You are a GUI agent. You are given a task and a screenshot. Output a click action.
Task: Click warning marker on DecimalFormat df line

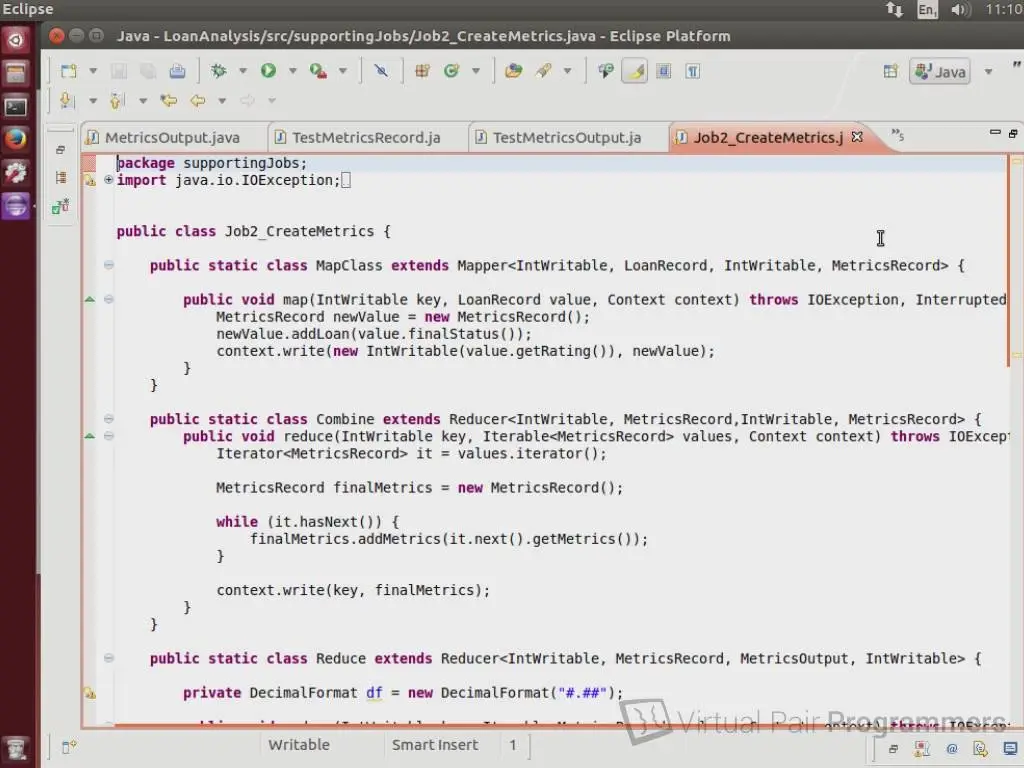coord(90,693)
